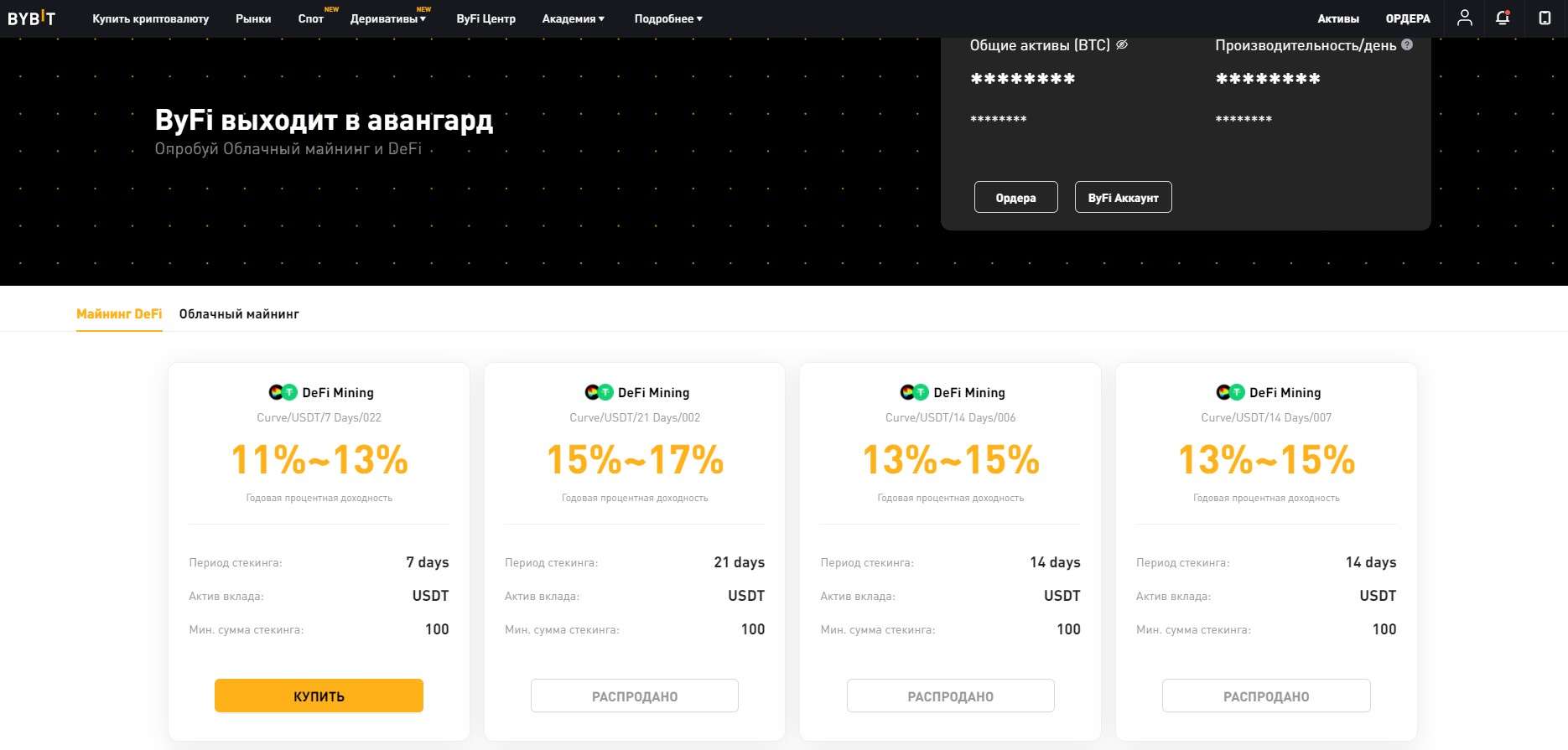Toggle total assets visibility eye icon

1121,45
